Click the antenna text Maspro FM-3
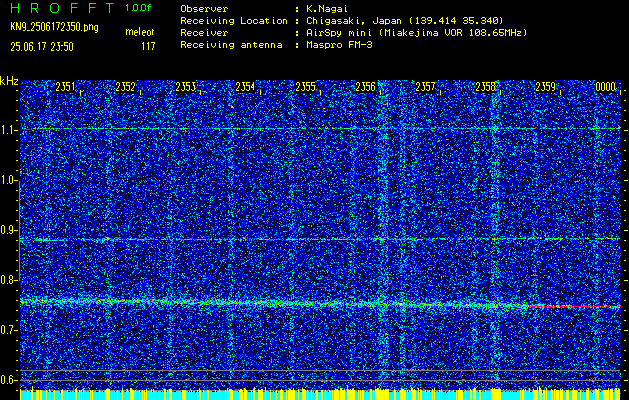The height and width of the screenshot is (400, 629). [339, 45]
